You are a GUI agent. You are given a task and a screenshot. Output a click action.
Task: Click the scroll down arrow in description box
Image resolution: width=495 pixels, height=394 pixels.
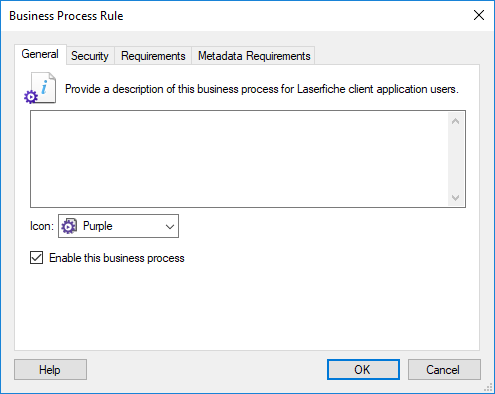[455, 197]
